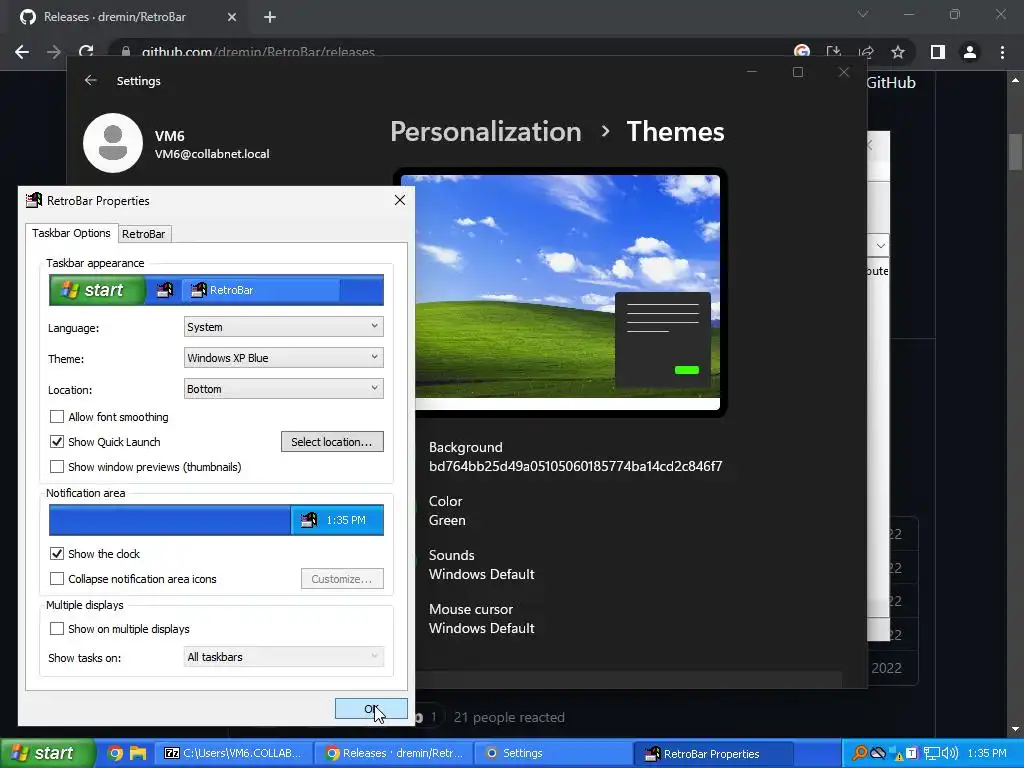This screenshot has height=768, width=1024.
Task: Click Chrome forward navigation arrow
Action: pyautogui.click(x=54, y=52)
